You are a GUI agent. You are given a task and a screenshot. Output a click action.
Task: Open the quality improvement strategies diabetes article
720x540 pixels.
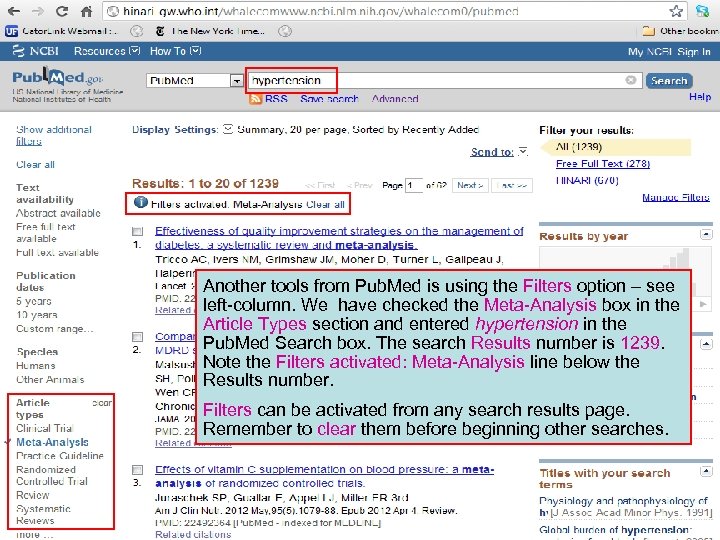click(339, 238)
